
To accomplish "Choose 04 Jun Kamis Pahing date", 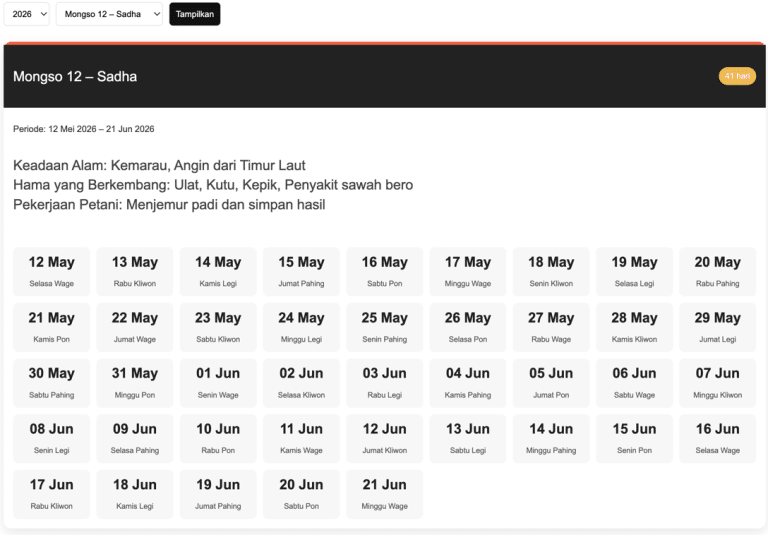I will [468, 383].
